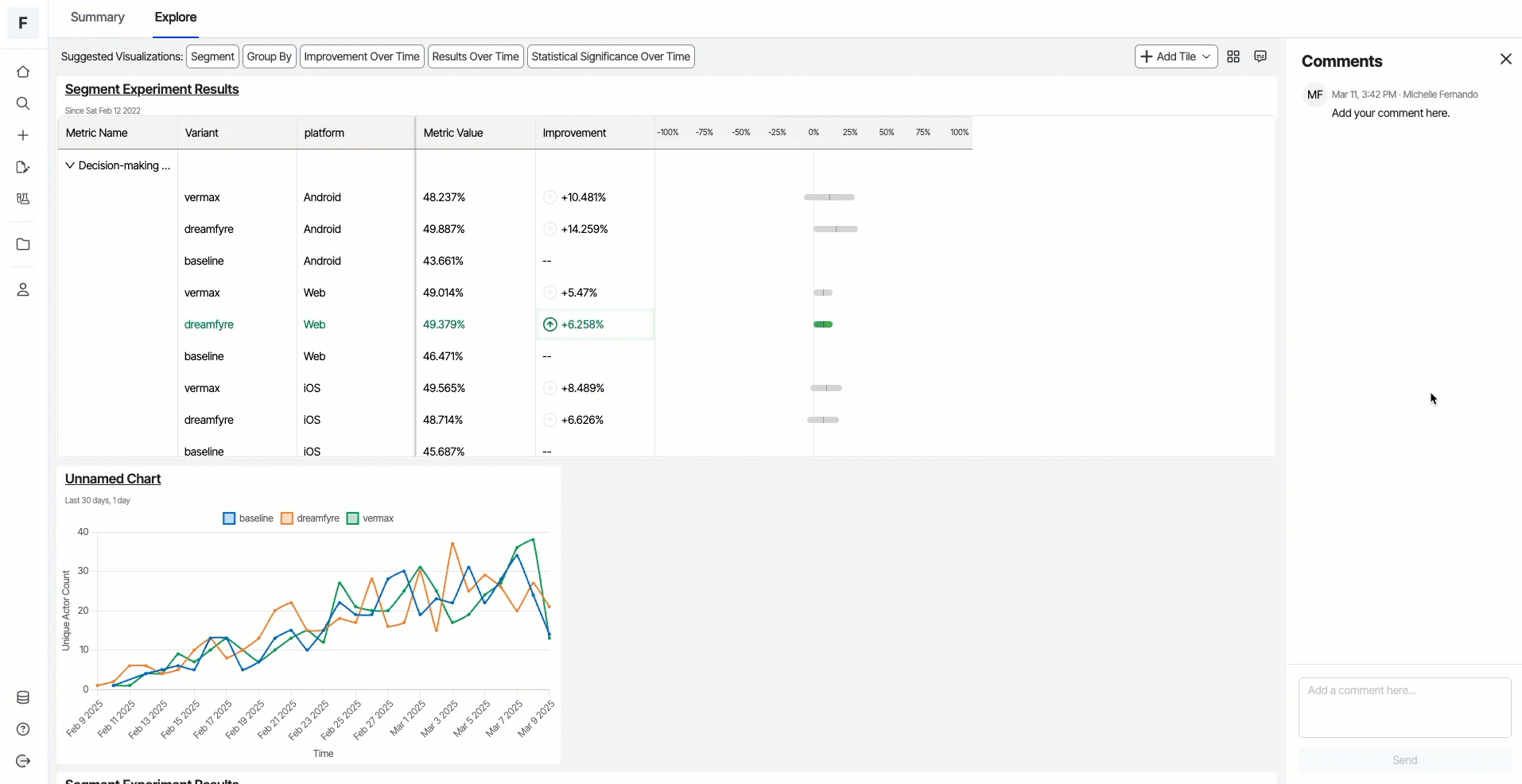Viewport: 1522px width, 784px height.
Task: Click the Metric Value column header
Action: point(476,133)
